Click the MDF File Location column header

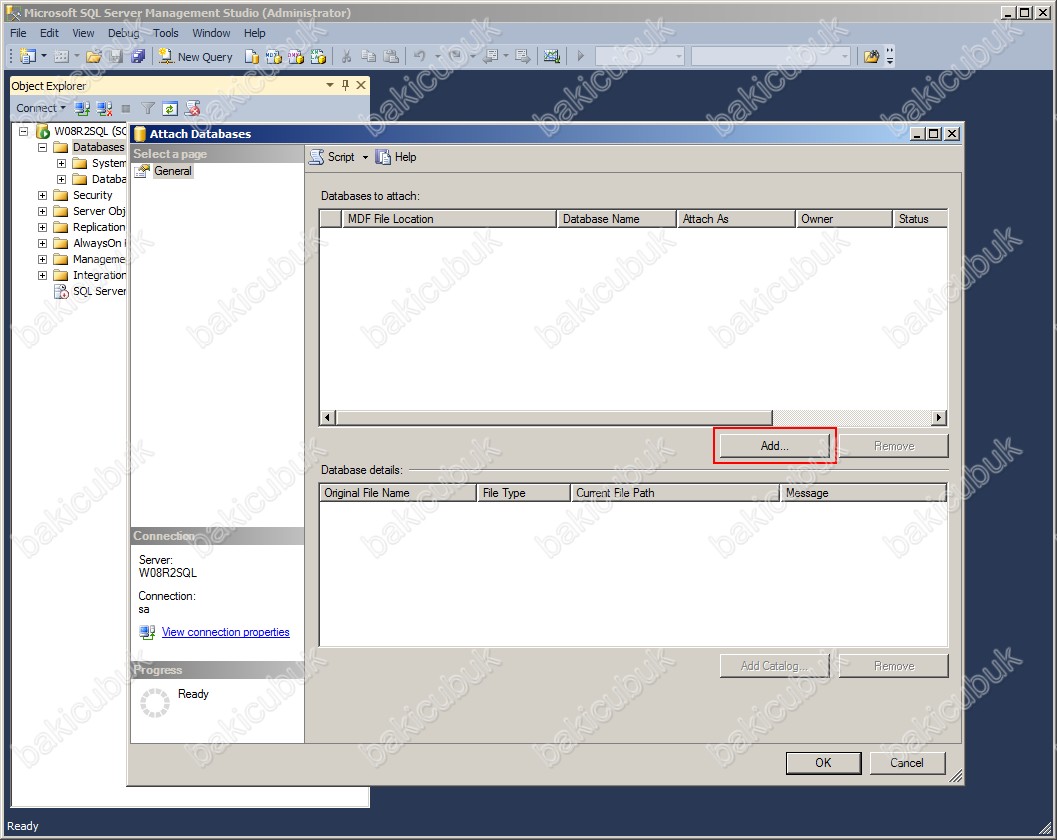click(449, 219)
